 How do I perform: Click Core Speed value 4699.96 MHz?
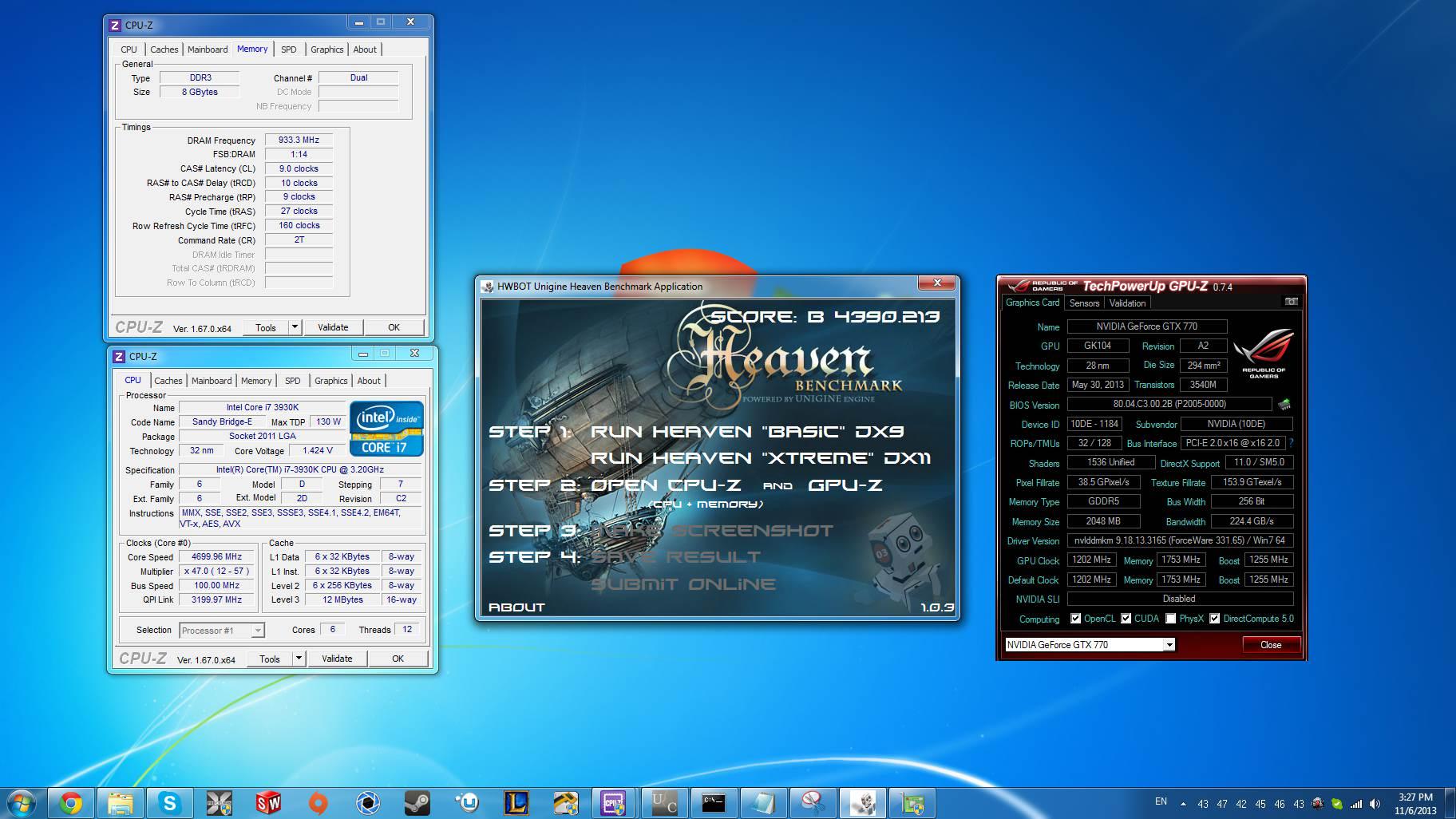pos(216,556)
